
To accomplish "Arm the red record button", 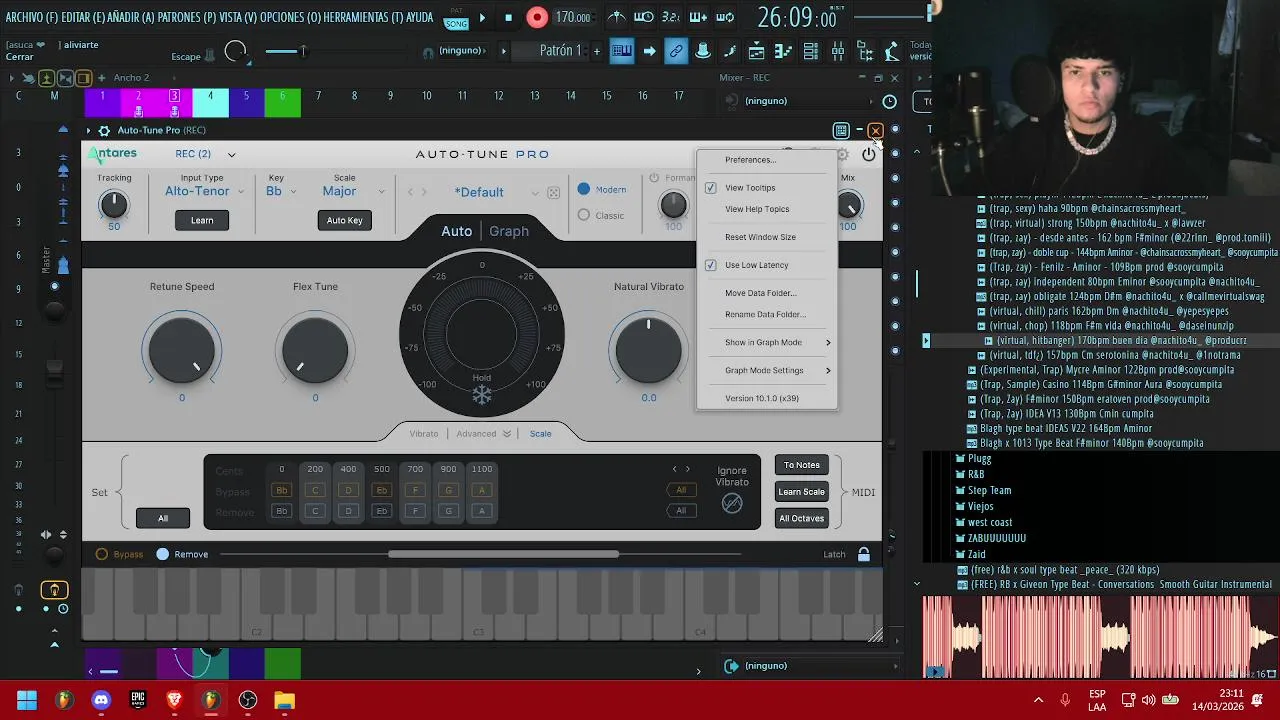I will [x=537, y=17].
